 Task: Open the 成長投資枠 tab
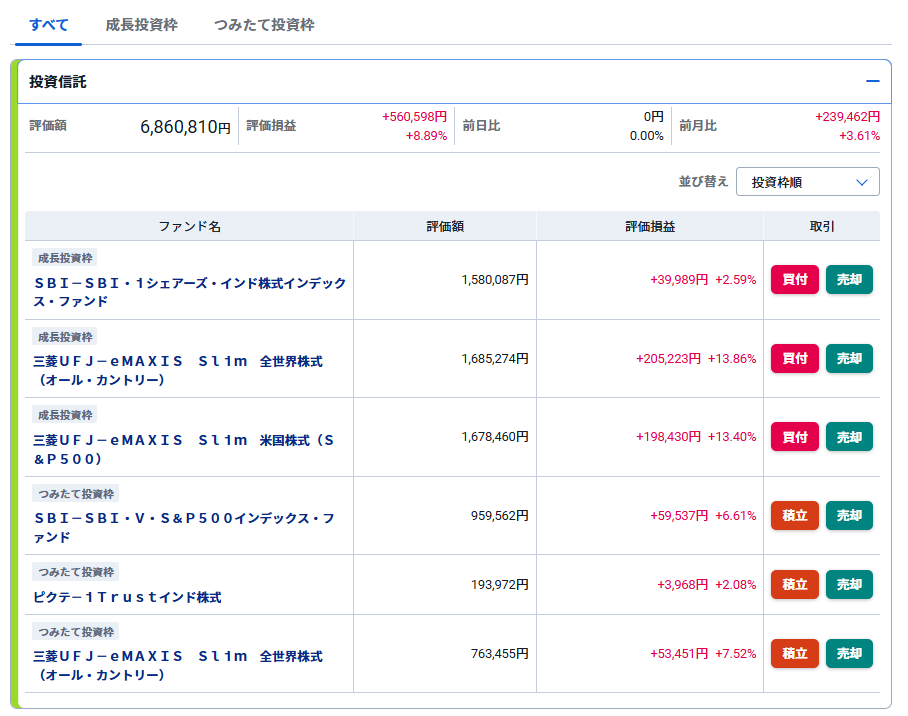click(x=141, y=25)
